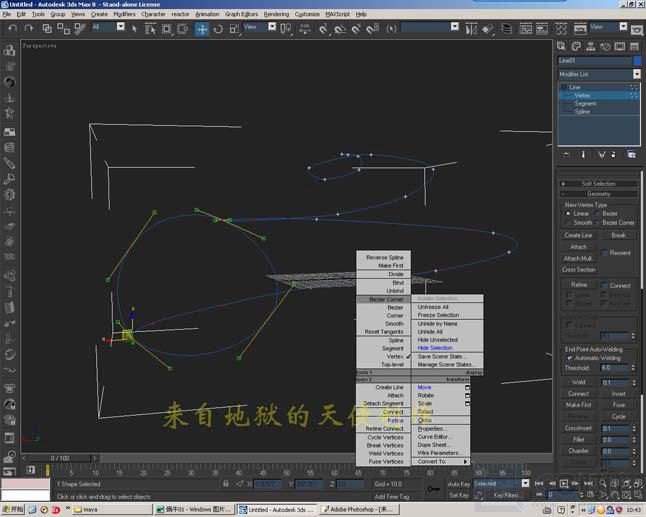
Task: Click the Fuse button in panel
Action: pyautogui.click(x=618, y=405)
